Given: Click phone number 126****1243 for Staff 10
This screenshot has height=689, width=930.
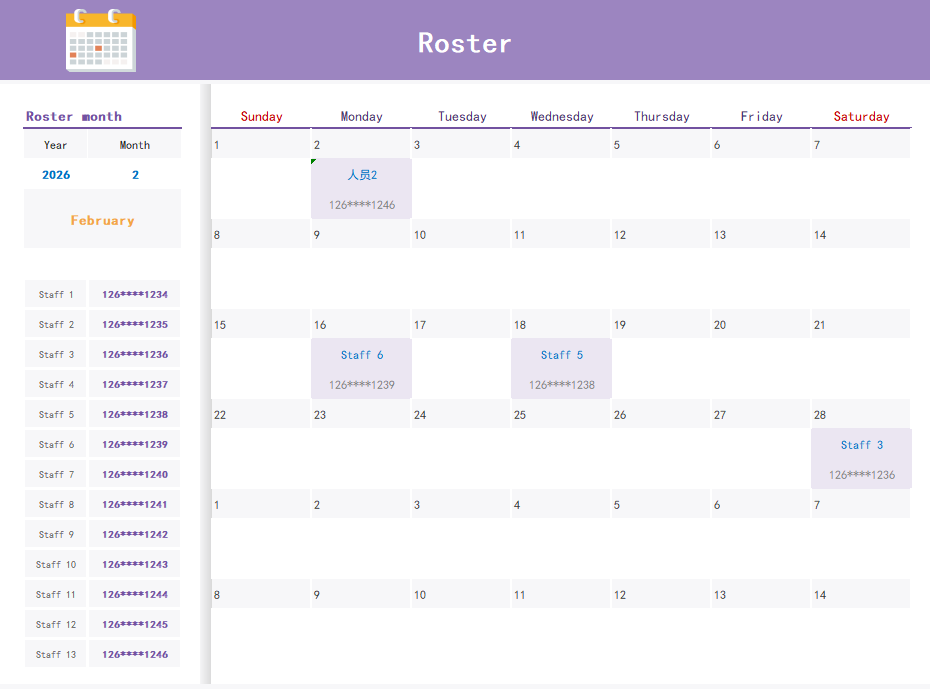Looking at the screenshot, I should click(x=135, y=565).
